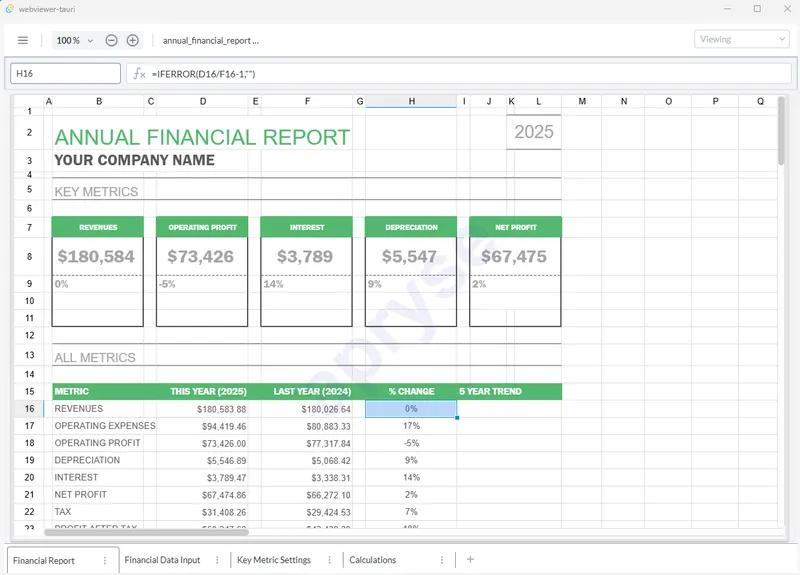The width and height of the screenshot is (800, 575).
Task: Switch to Financial Data Input sheet
Action: [x=162, y=561]
